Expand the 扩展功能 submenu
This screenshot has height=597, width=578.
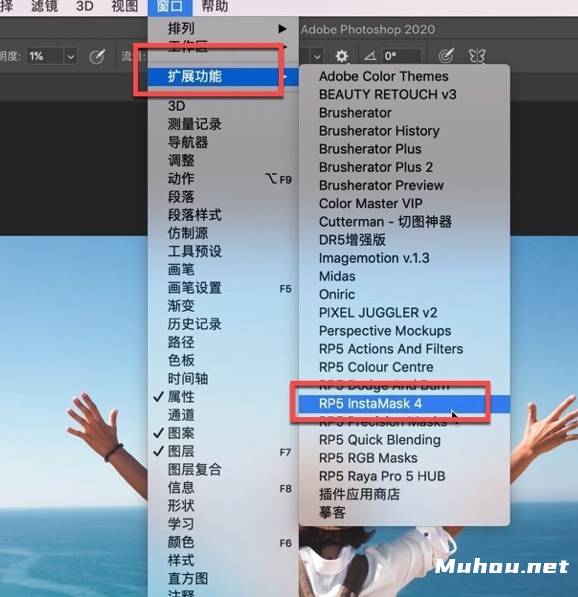click(x=223, y=77)
